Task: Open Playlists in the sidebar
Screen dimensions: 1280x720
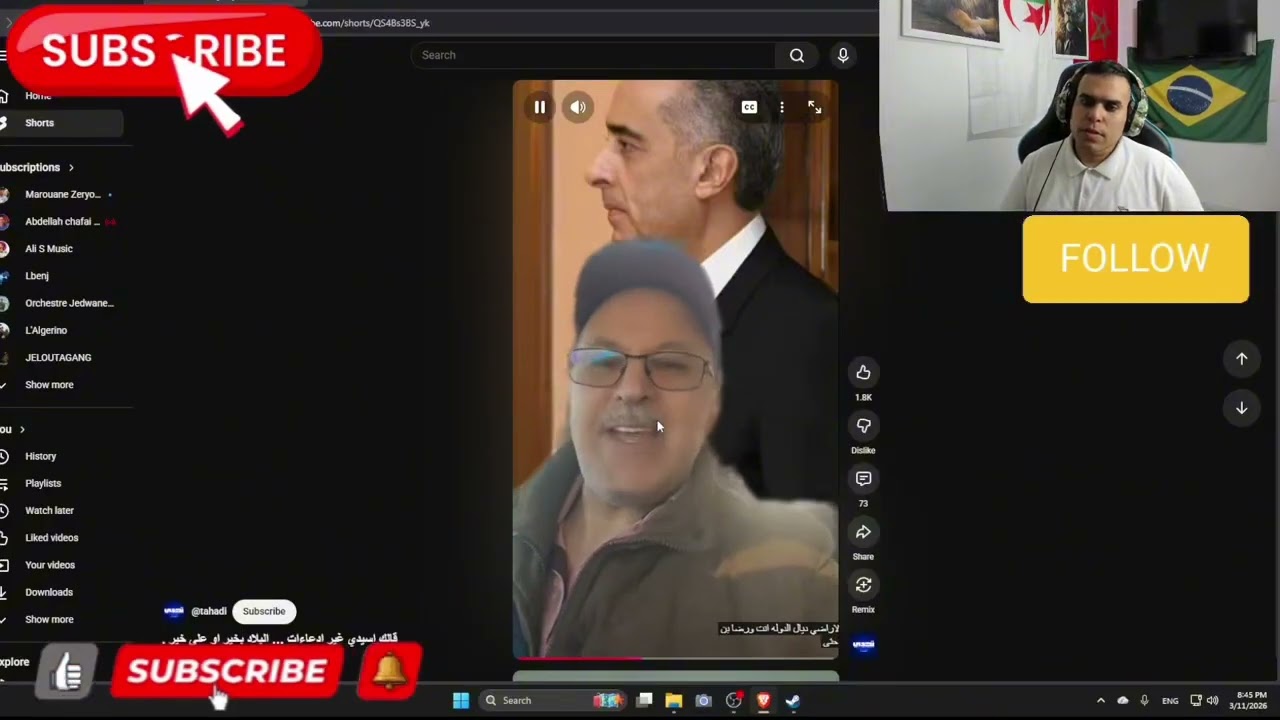Action: tap(43, 483)
